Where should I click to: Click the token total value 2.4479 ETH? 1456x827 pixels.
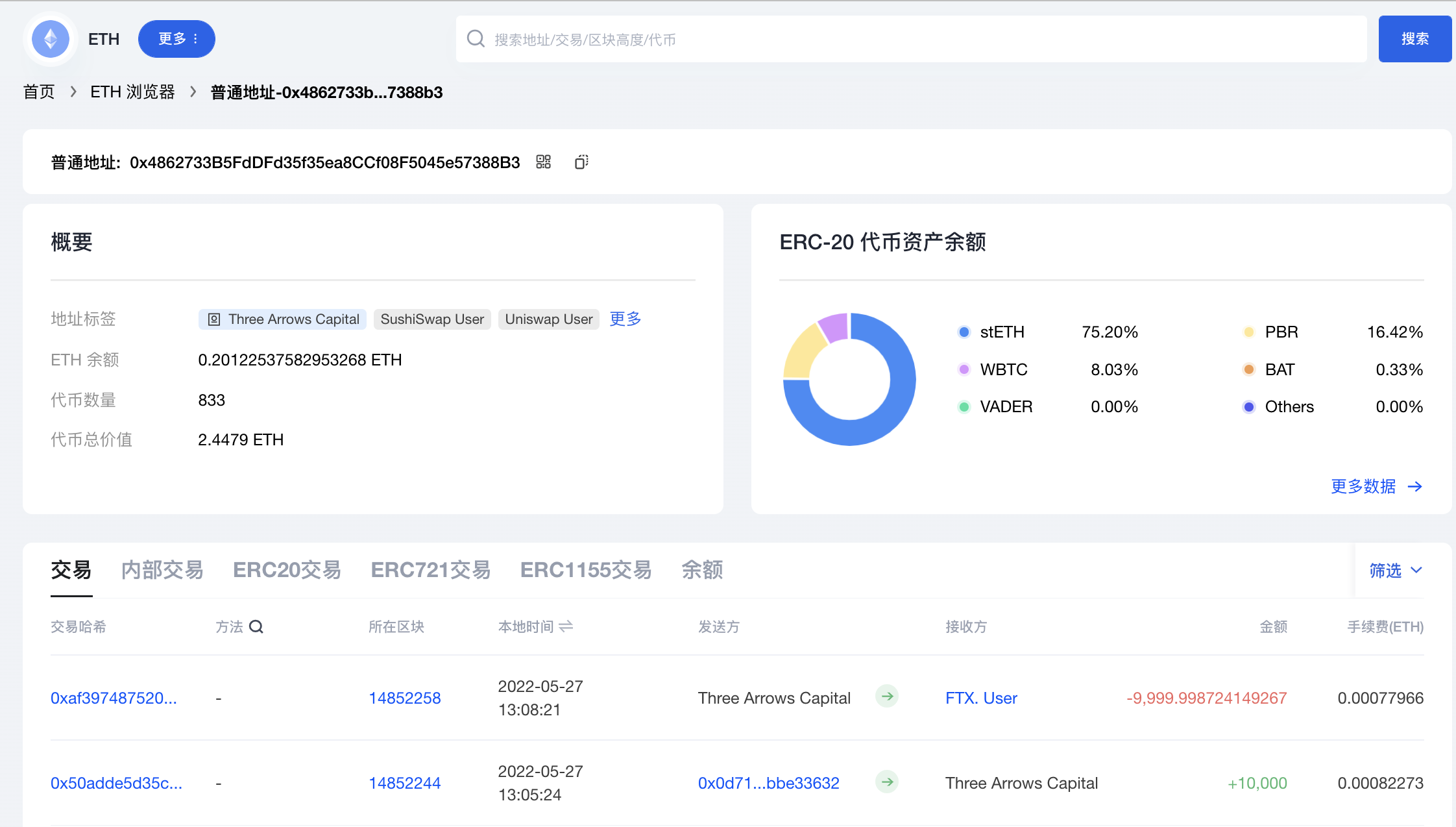[x=241, y=439]
